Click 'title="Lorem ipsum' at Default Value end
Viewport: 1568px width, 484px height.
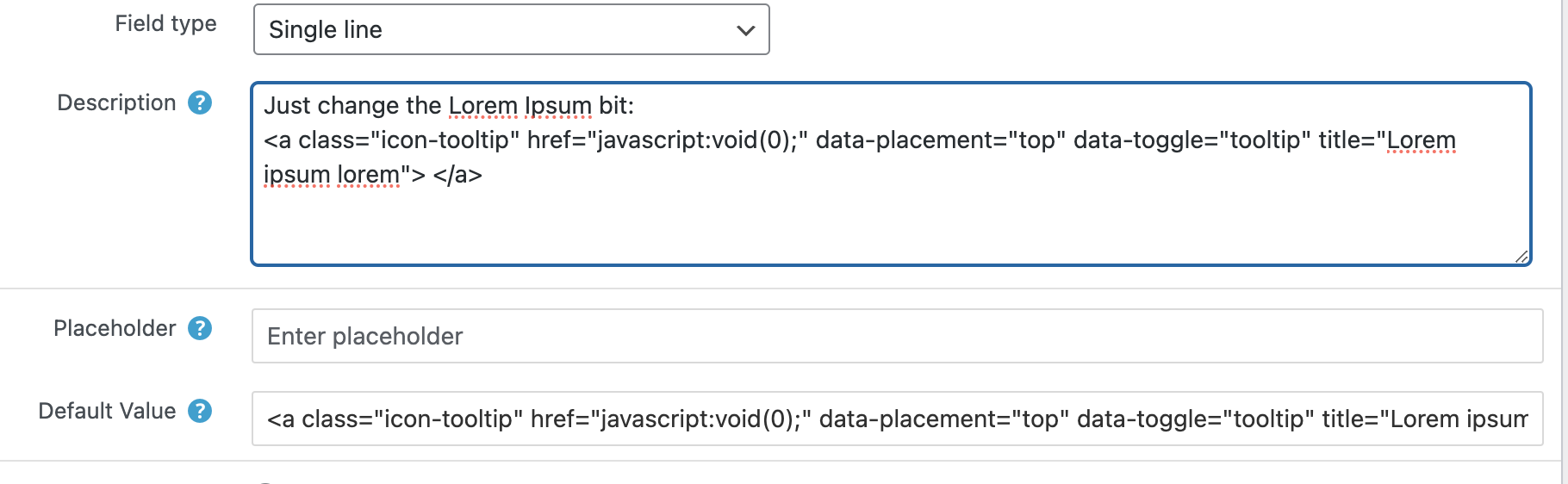[1425, 419]
